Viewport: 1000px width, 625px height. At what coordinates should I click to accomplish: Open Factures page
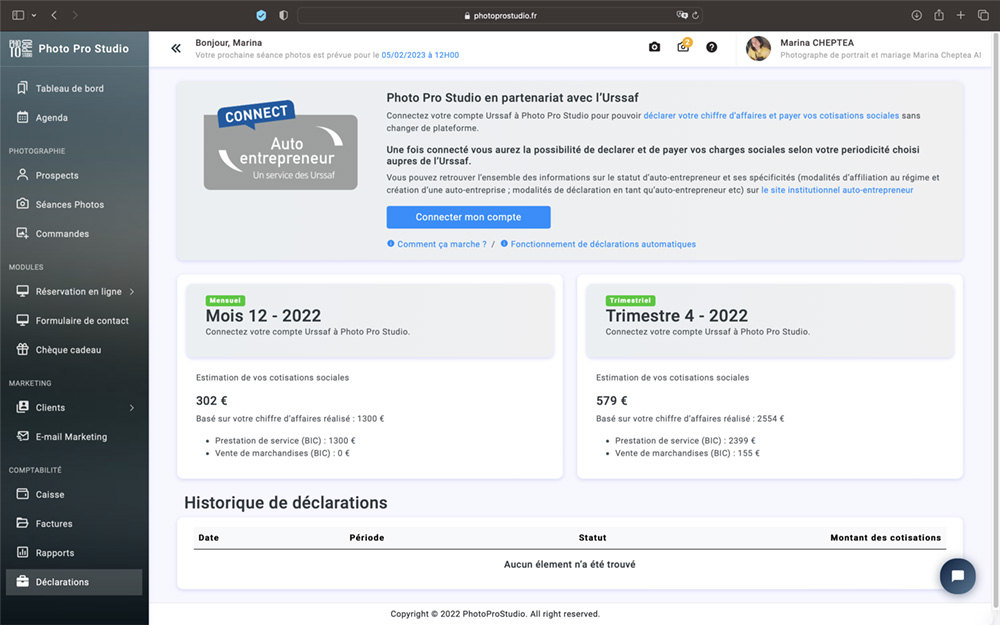tap(54, 524)
